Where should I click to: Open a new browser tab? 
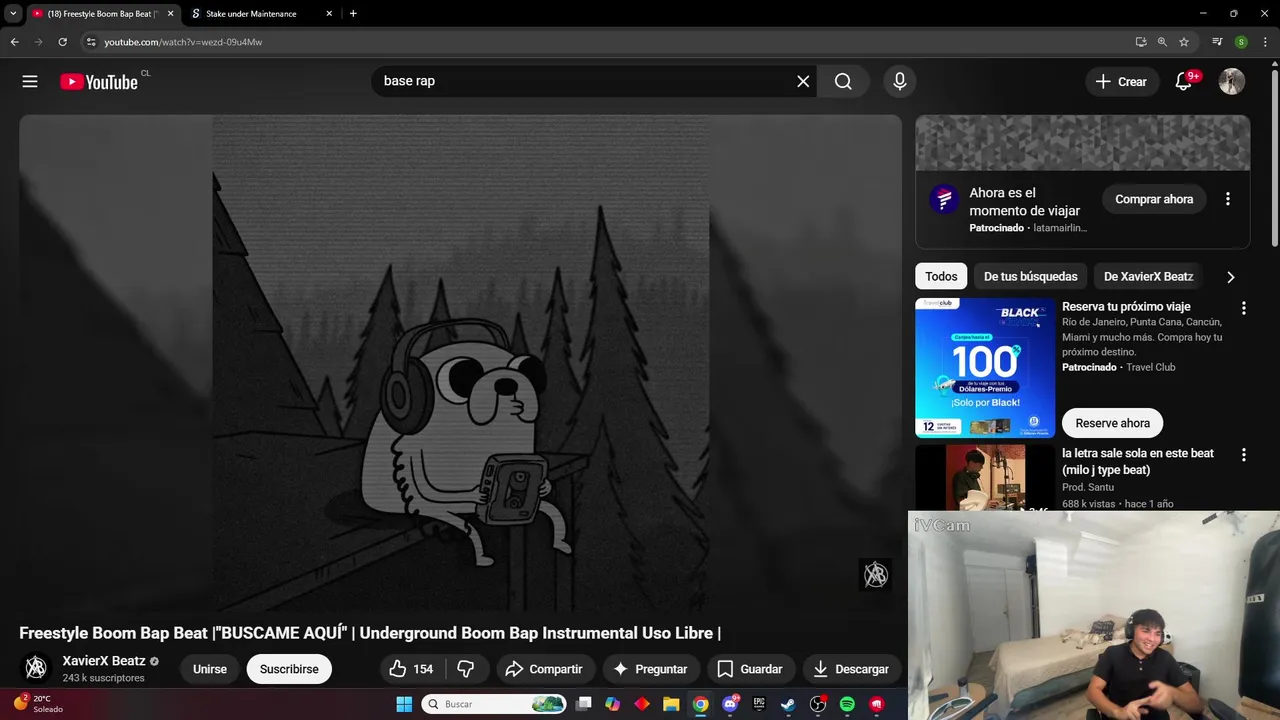click(x=353, y=14)
